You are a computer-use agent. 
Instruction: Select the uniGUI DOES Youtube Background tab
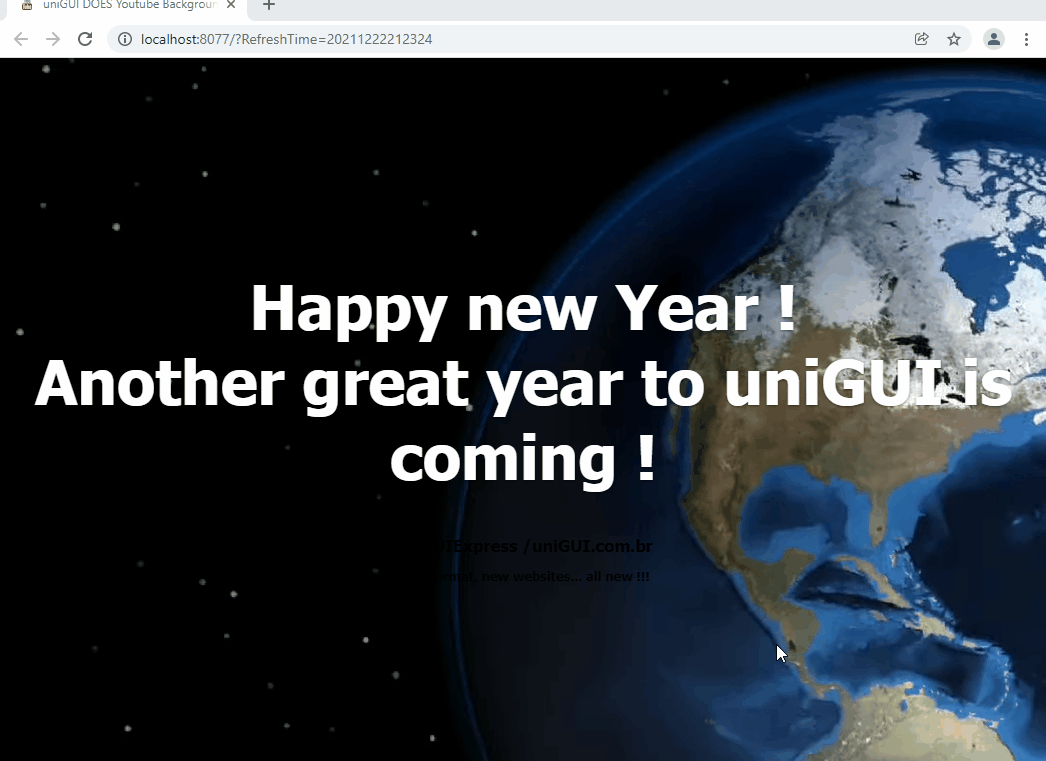[127, 5]
